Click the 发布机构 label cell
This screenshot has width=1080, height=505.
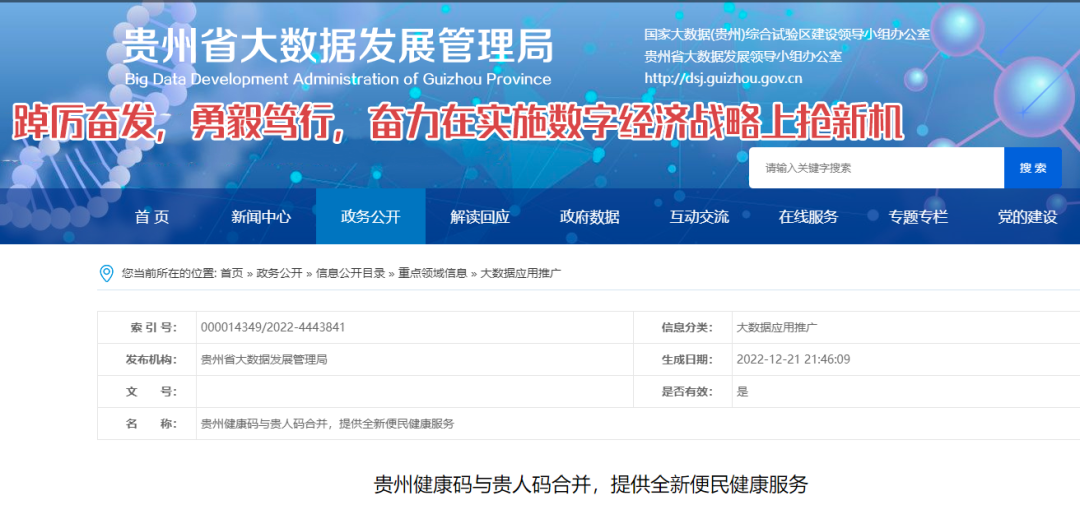click(x=147, y=360)
